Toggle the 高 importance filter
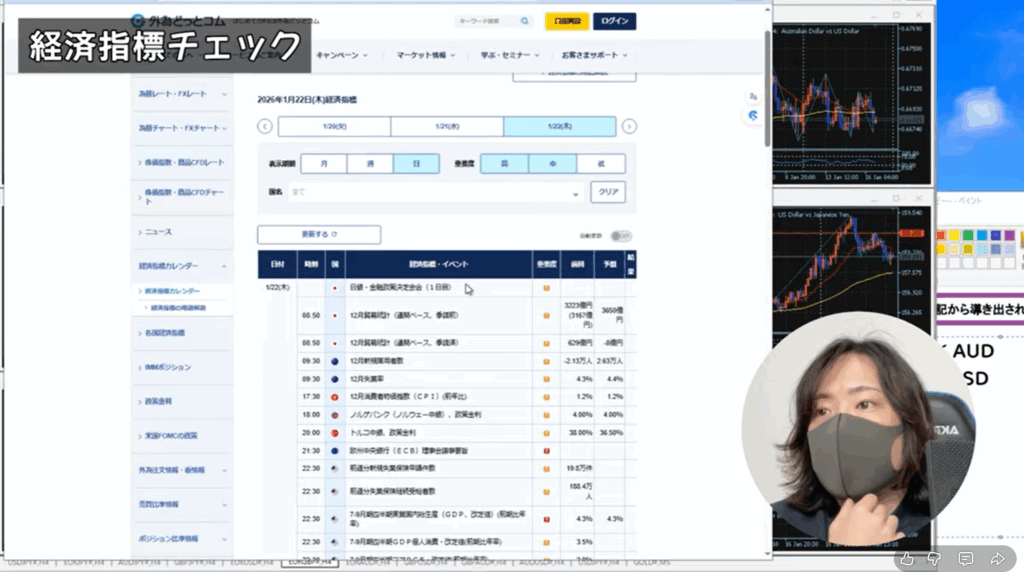Viewport: 1024px width, 572px height. tap(504, 164)
